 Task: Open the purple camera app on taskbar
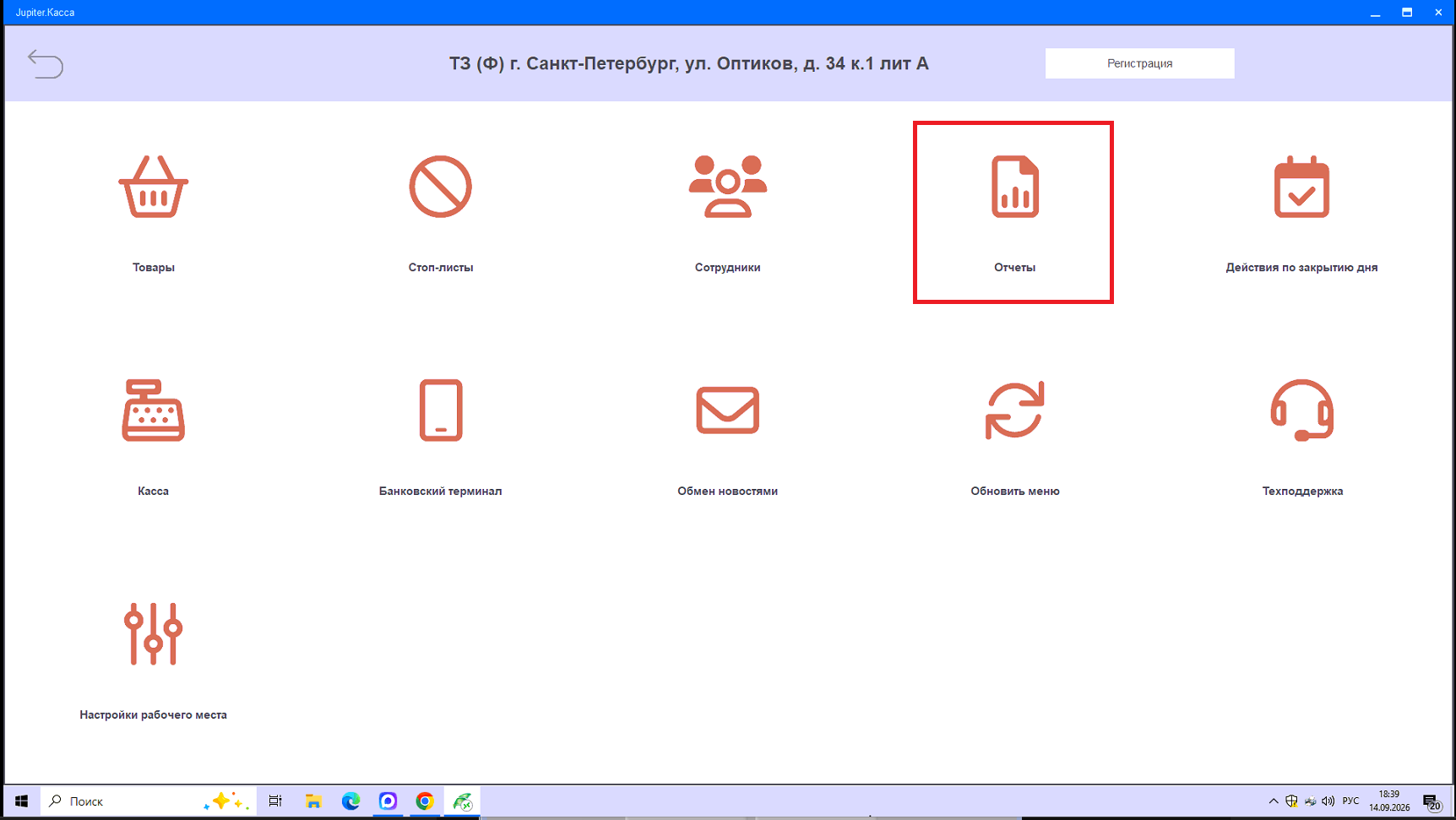click(x=388, y=801)
